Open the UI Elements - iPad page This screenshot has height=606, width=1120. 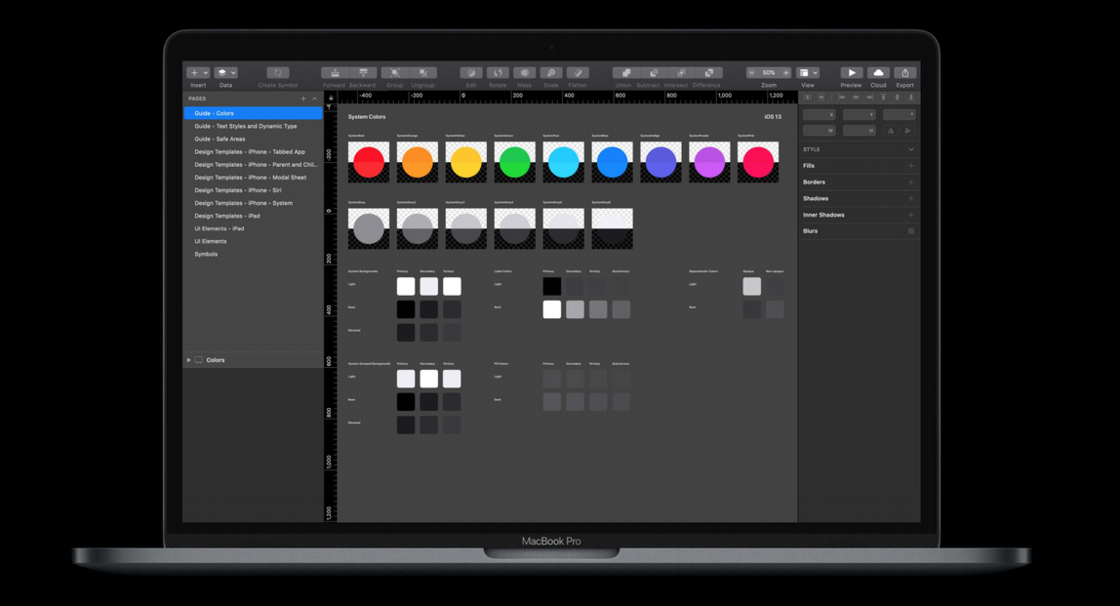point(253,229)
